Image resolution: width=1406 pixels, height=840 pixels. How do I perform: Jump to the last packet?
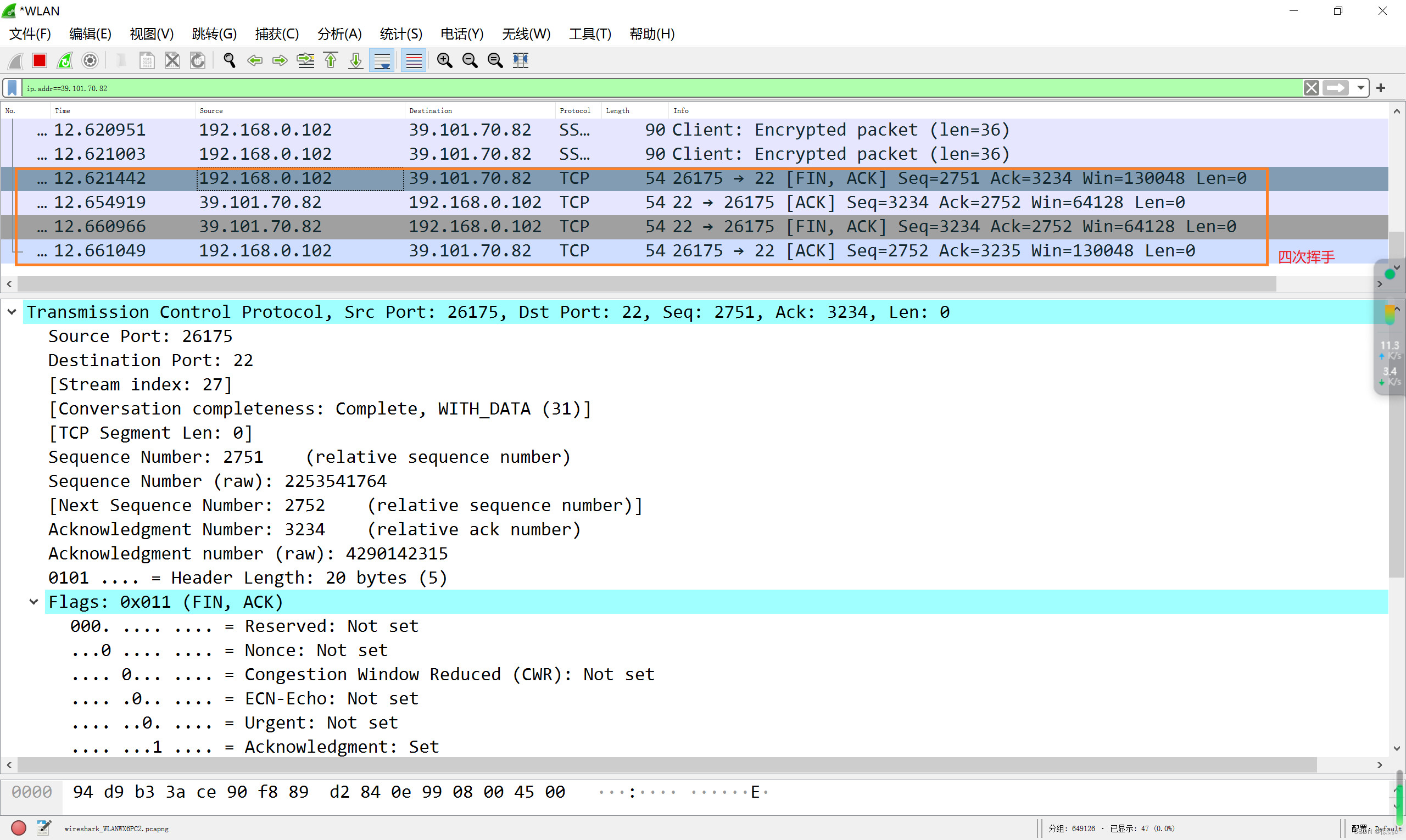click(x=355, y=60)
